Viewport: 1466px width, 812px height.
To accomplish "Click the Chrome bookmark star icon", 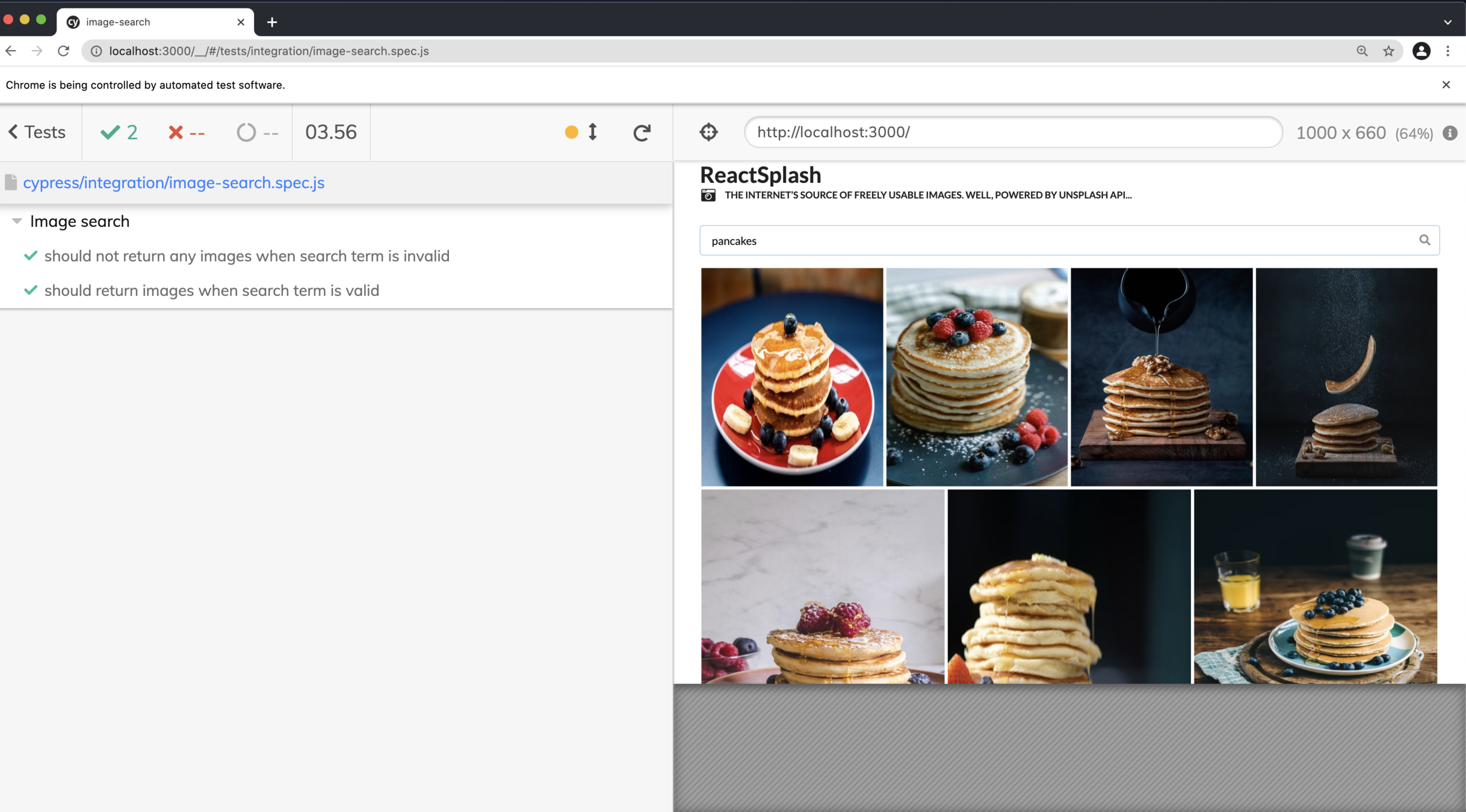I will pos(1388,51).
